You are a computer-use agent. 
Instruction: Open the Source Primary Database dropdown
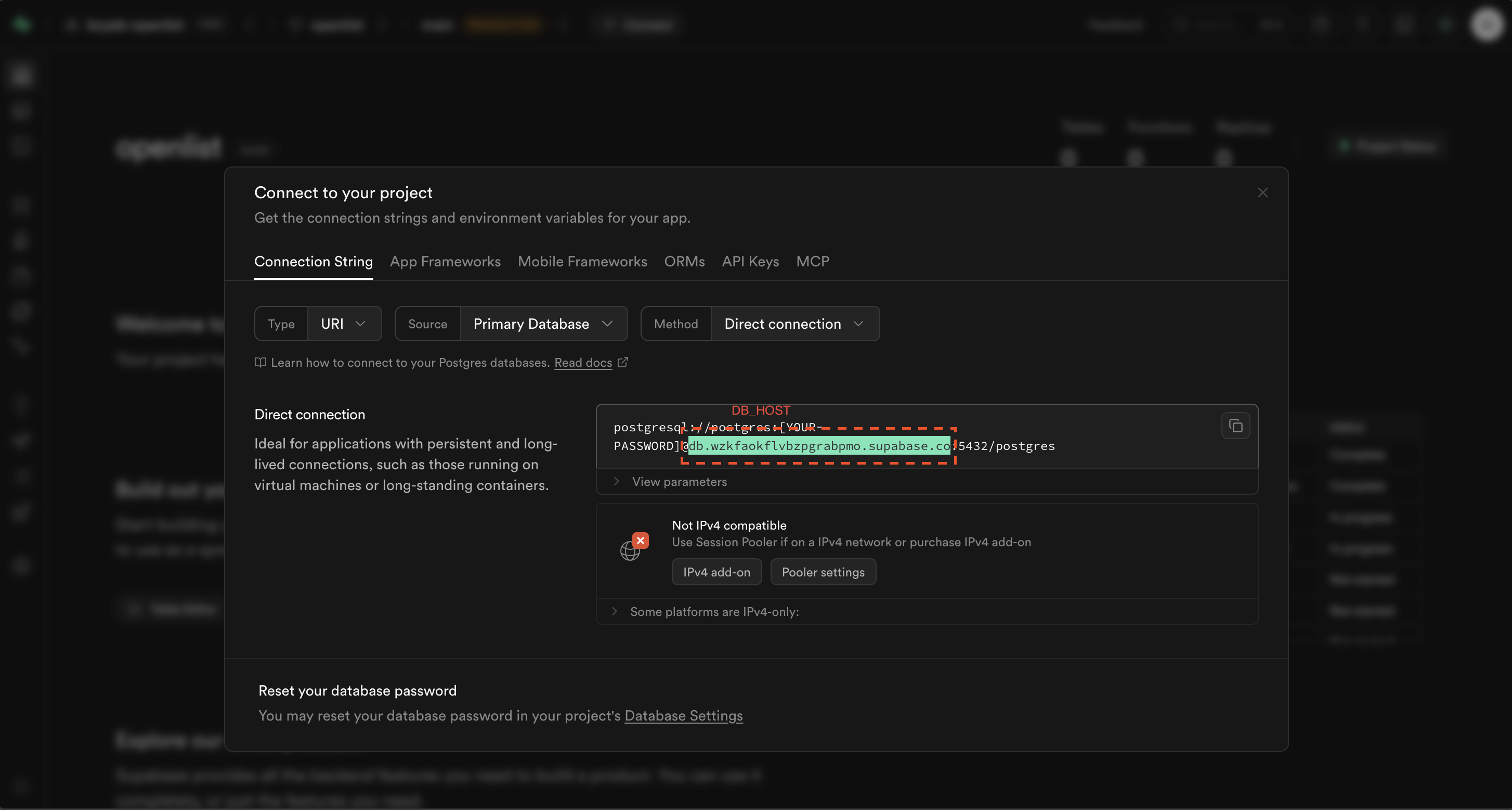tap(543, 324)
